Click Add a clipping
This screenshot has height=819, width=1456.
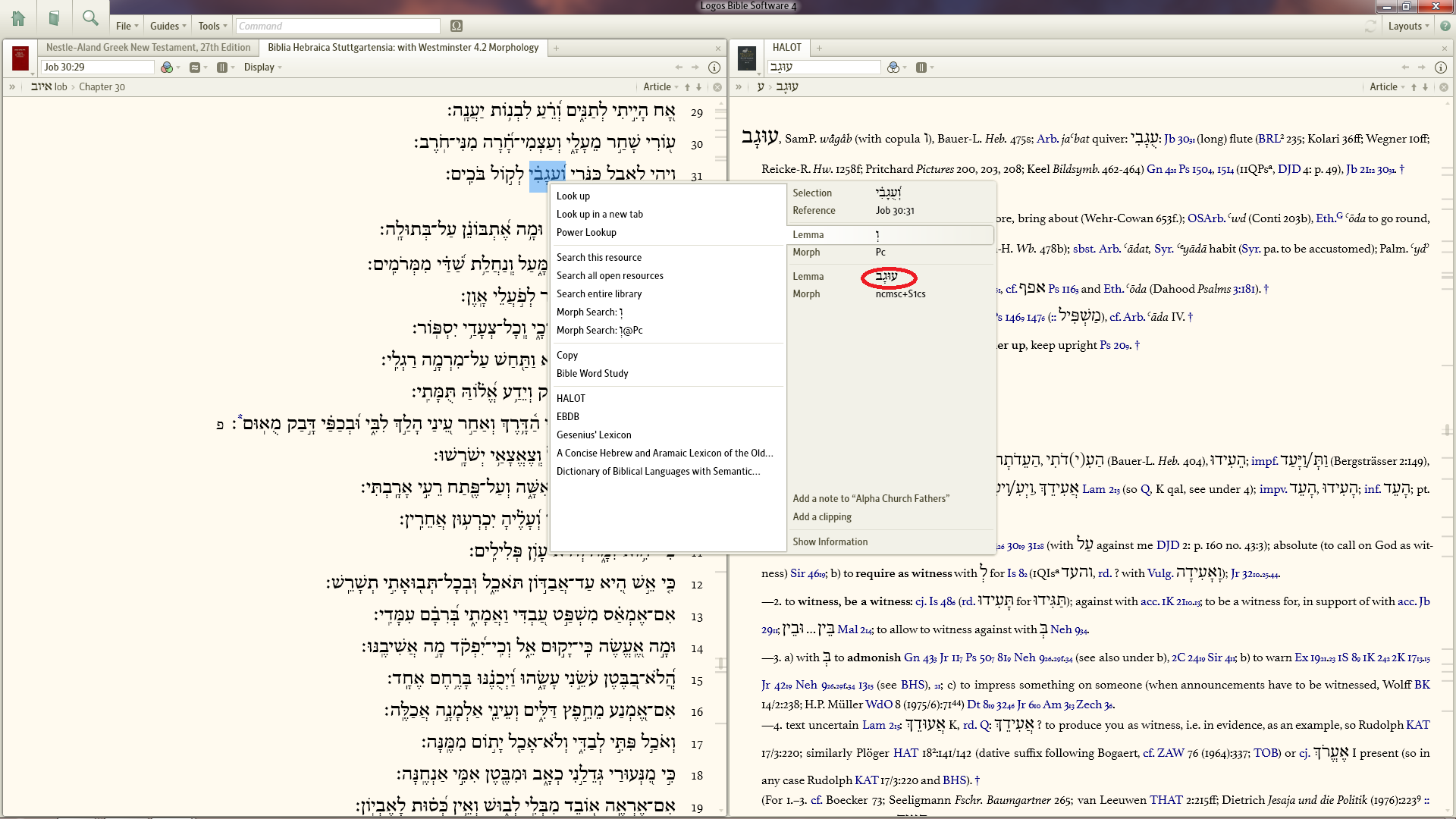pos(822,517)
